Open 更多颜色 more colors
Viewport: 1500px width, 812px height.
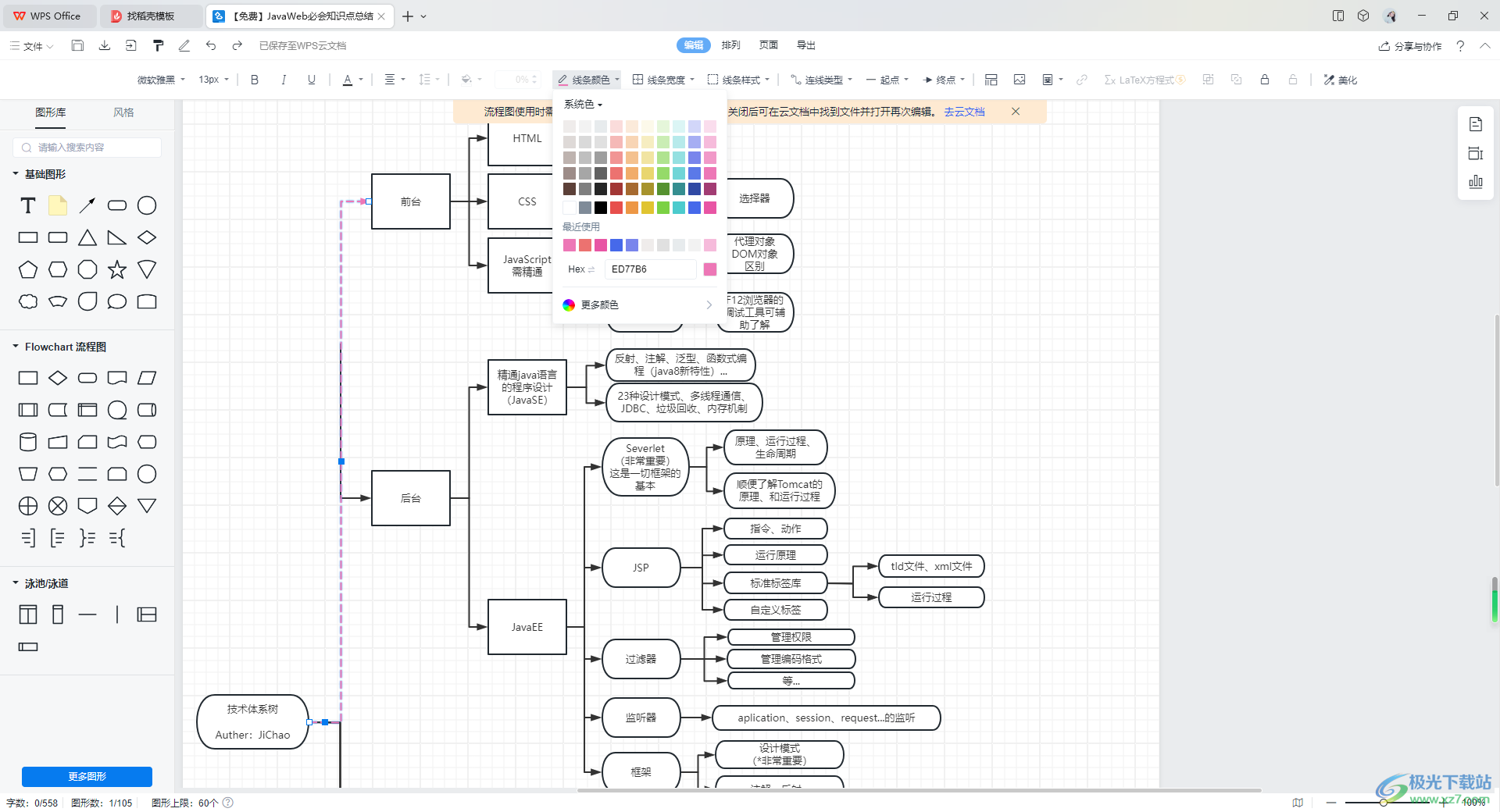pos(639,304)
